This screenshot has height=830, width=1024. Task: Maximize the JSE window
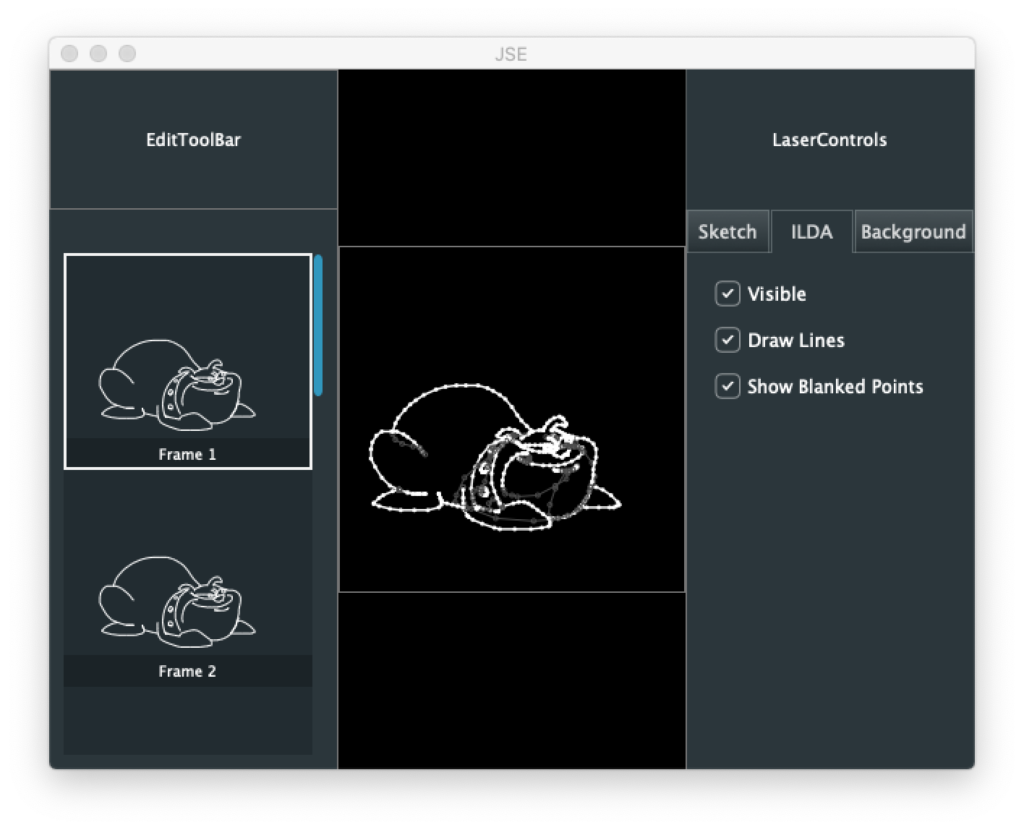point(127,54)
